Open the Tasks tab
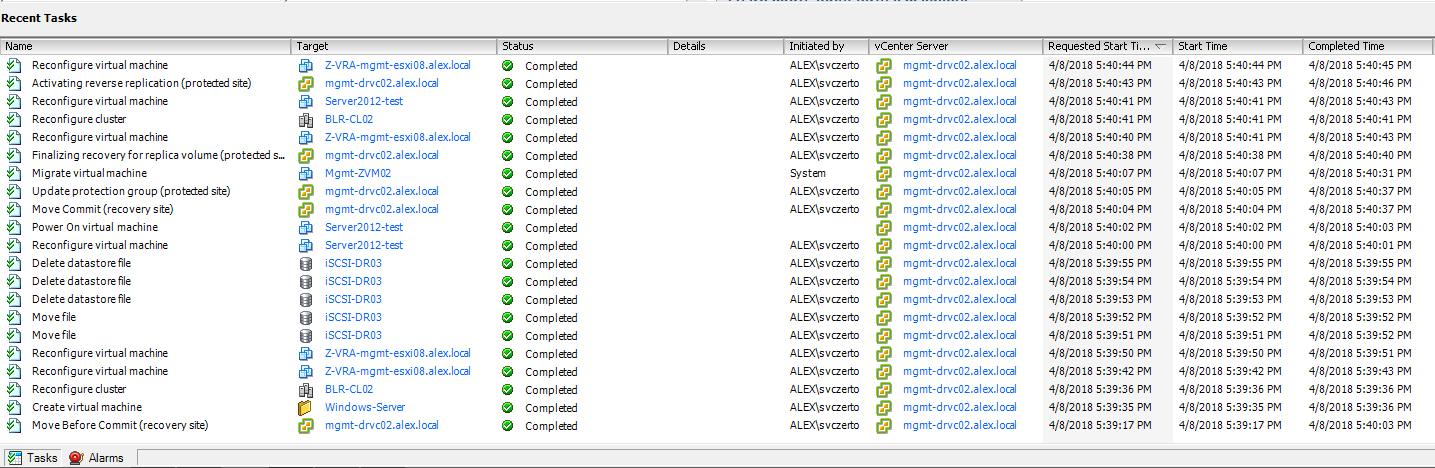This screenshot has height=468, width=1435. 33,457
